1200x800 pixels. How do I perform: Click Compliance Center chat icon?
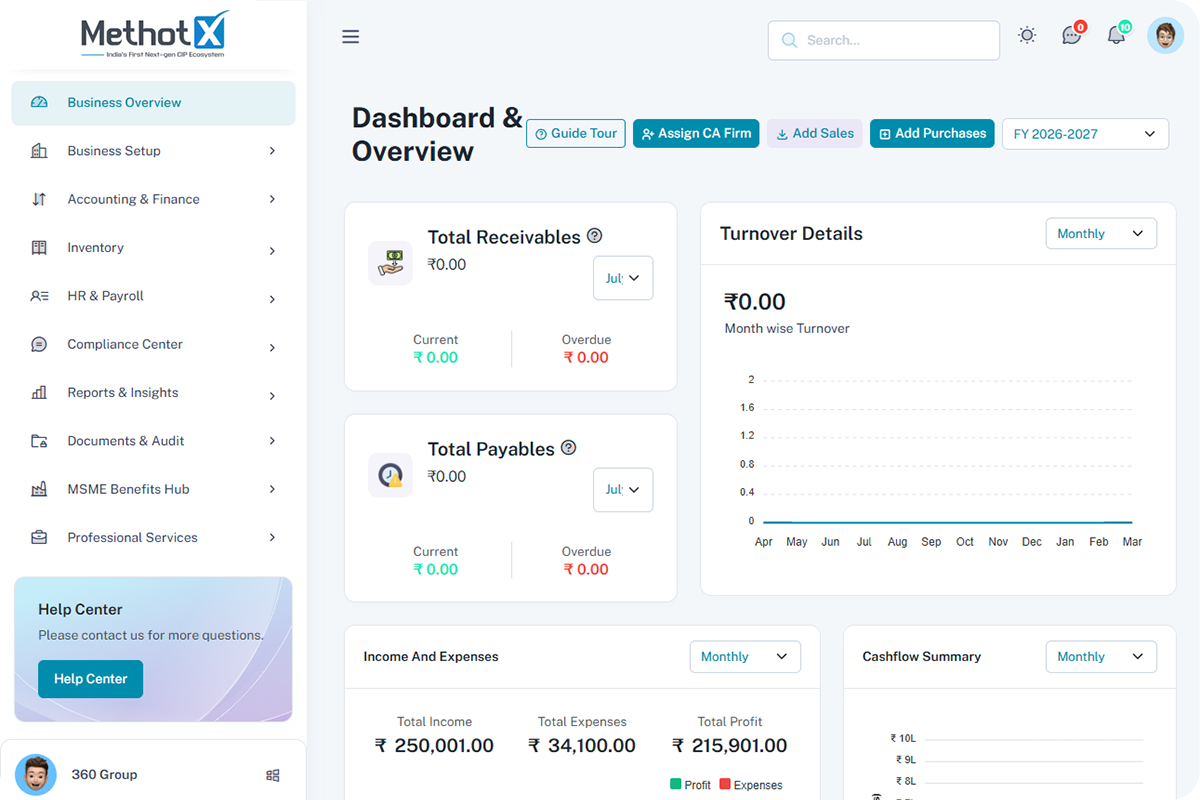click(x=39, y=344)
